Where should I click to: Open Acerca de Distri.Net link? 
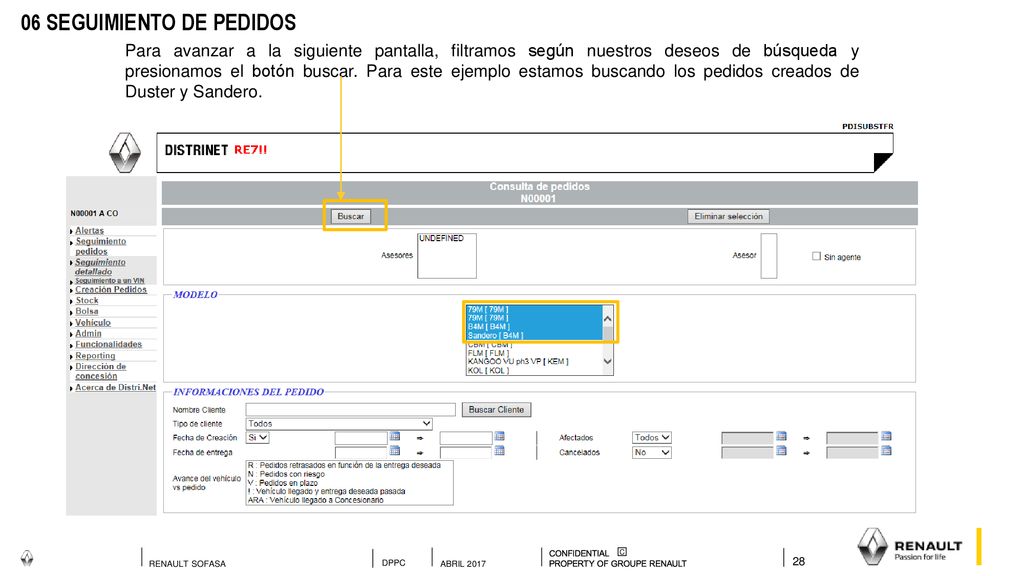[x=116, y=387]
